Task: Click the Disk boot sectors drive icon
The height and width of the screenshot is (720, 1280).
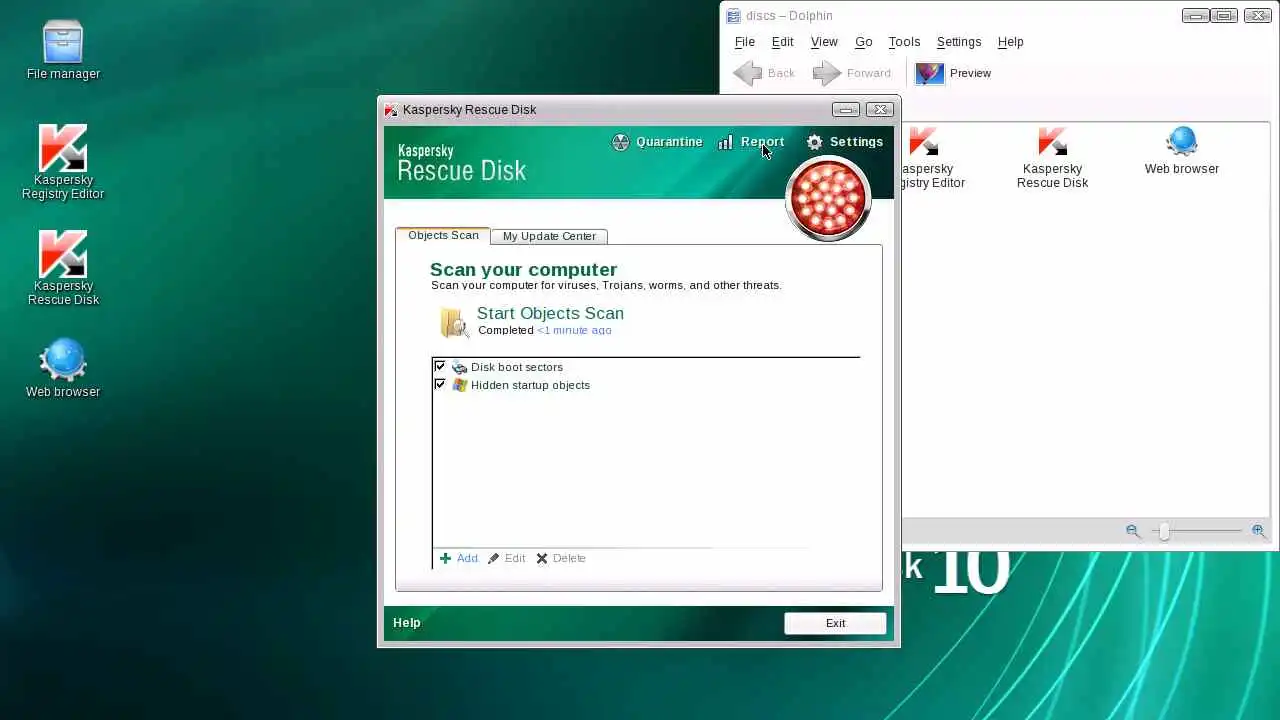Action: [459, 367]
